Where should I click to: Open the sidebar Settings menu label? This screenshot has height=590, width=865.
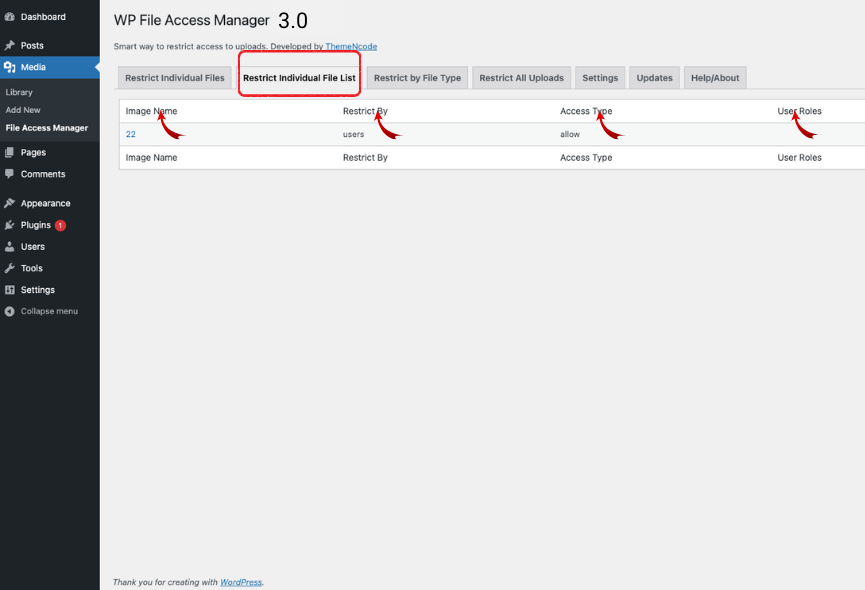(x=38, y=289)
